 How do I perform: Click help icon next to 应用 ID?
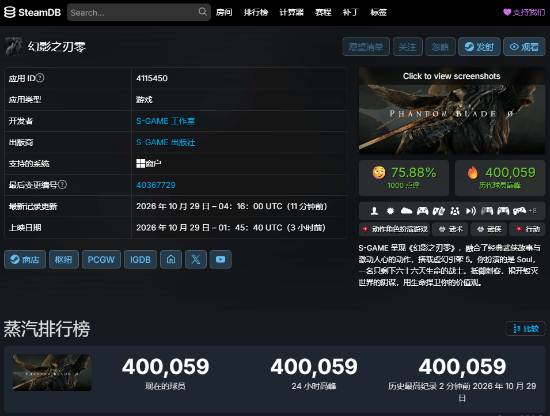coord(40,78)
